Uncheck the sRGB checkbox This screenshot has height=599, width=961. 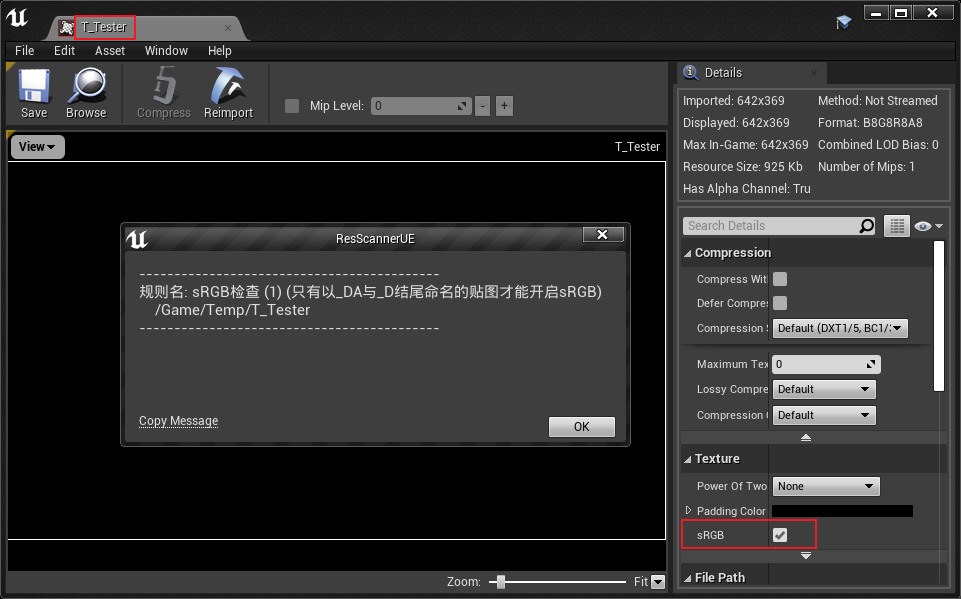coord(780,535)
